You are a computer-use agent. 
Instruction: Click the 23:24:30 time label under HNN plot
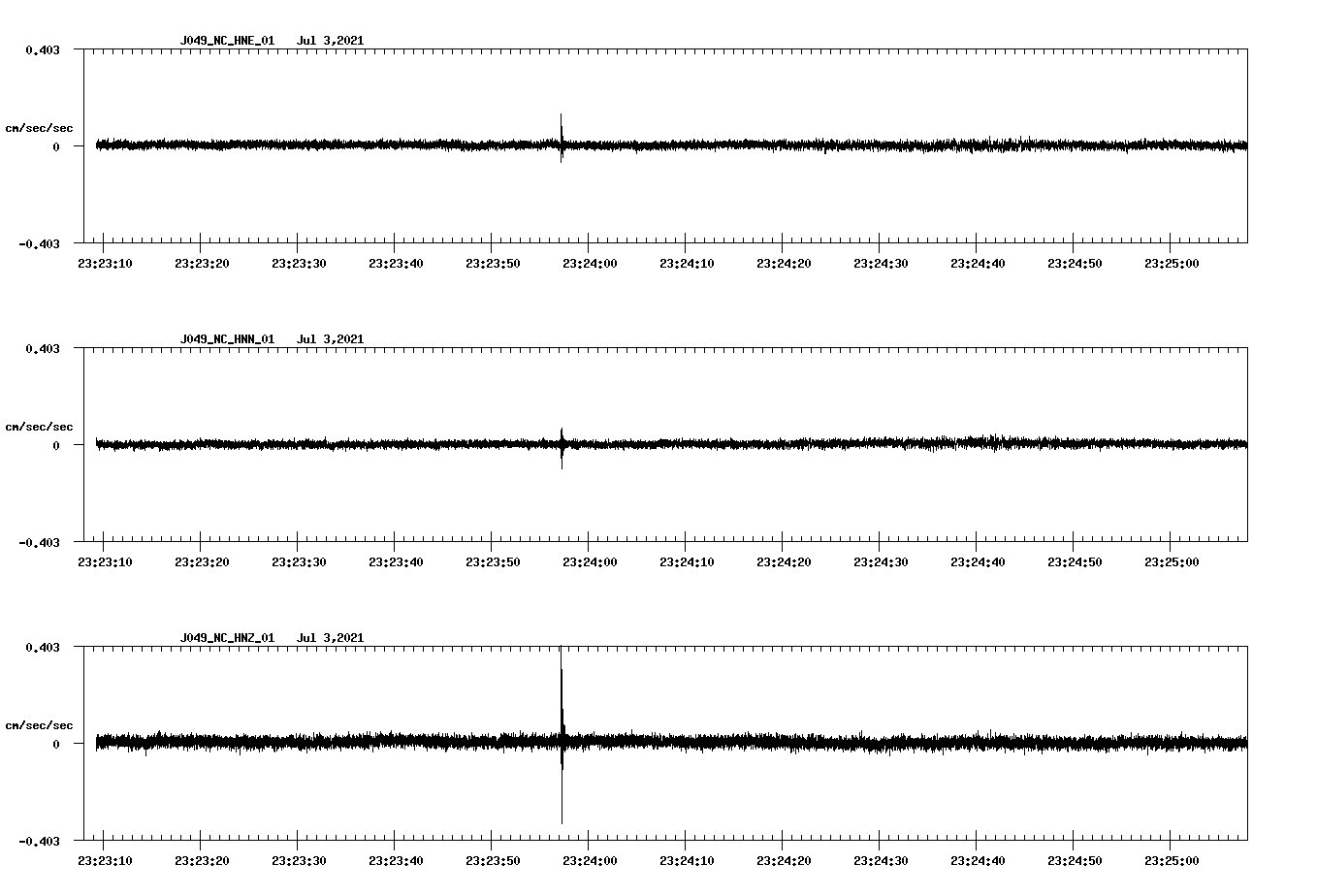click(x=881, y=562)
